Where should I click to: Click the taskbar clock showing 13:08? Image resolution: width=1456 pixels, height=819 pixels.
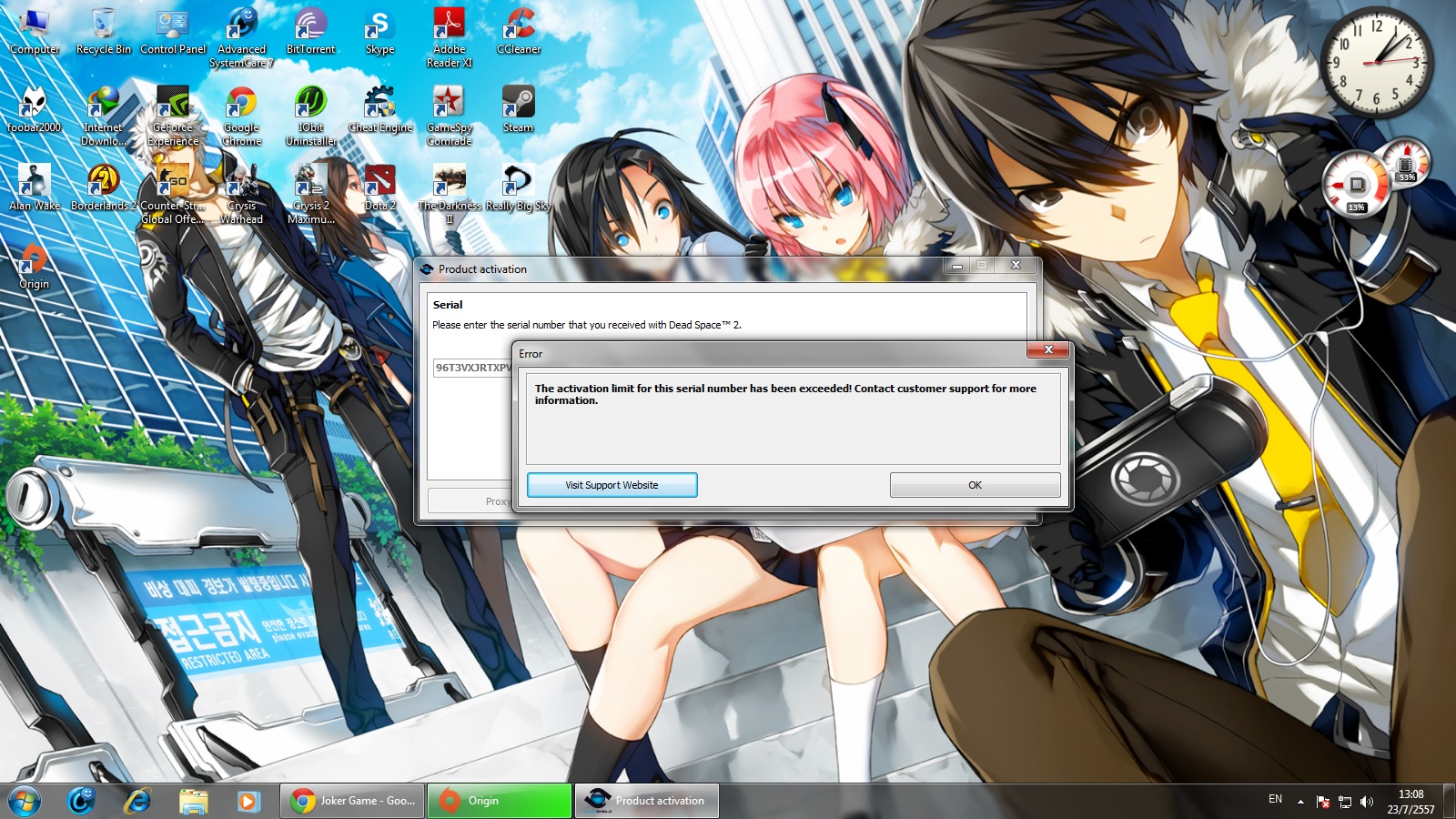[1410, 802]
